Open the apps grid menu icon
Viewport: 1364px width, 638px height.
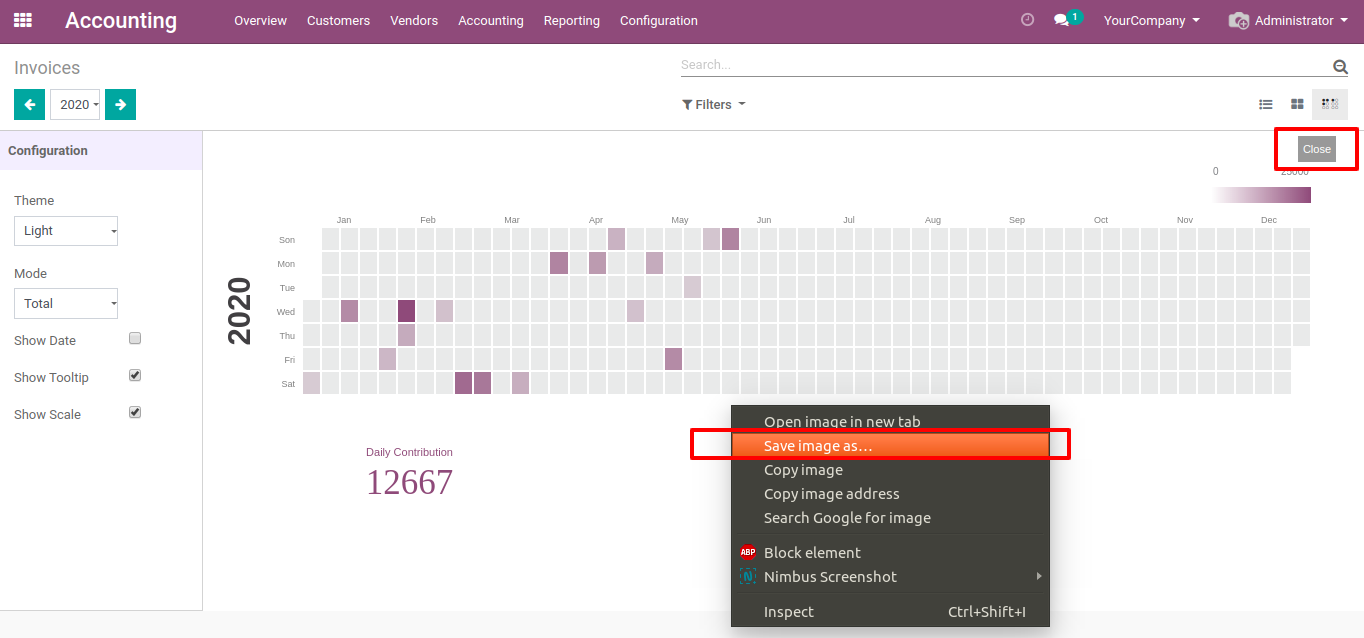click(22, 20)
